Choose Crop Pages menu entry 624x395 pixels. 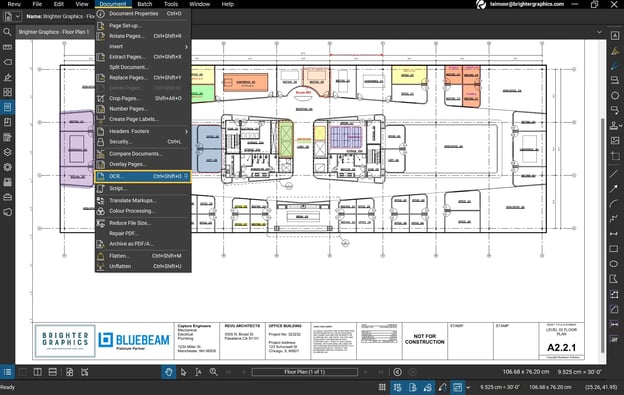143,98
